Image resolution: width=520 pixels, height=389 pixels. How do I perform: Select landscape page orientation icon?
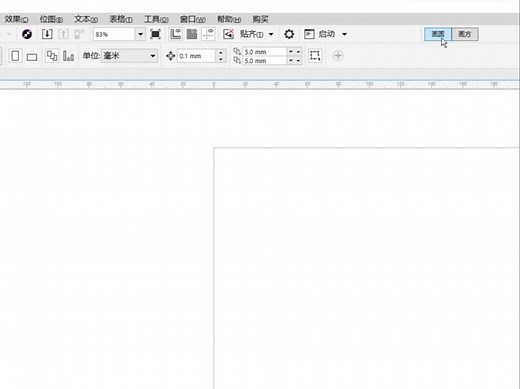coord(32,57)
